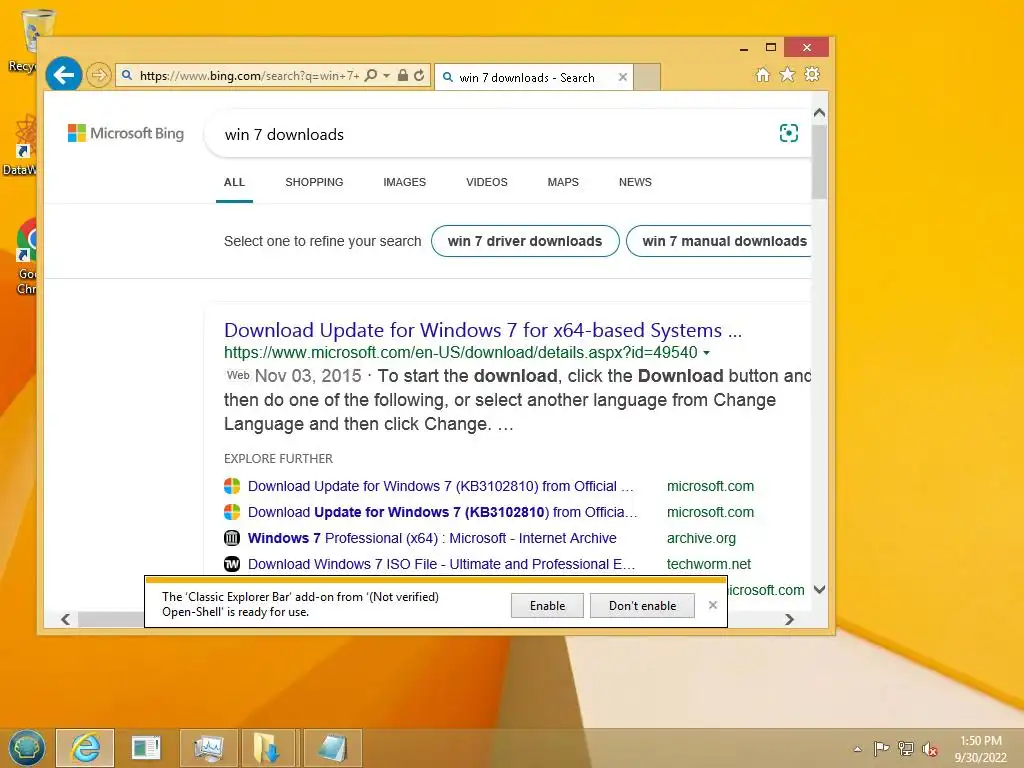Switch to the SHOPPING search tab

[314, 182]
